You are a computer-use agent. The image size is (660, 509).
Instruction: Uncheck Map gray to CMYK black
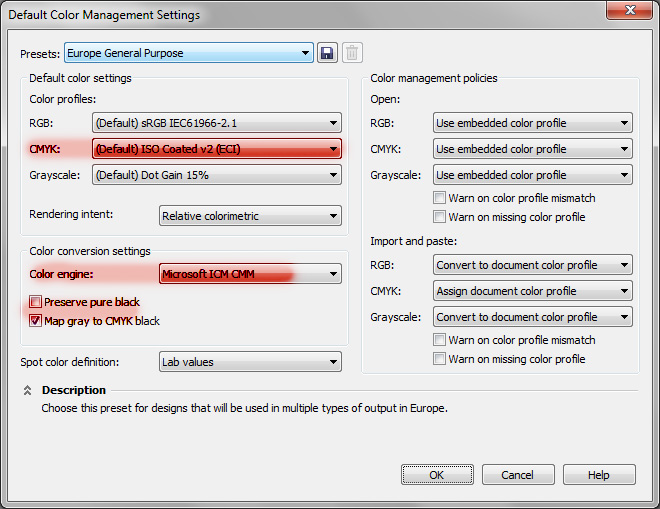click(x=35, y=321)
